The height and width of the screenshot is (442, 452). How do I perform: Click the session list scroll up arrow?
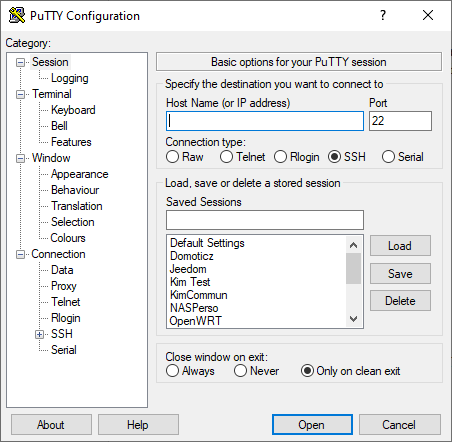coord(353,245)
